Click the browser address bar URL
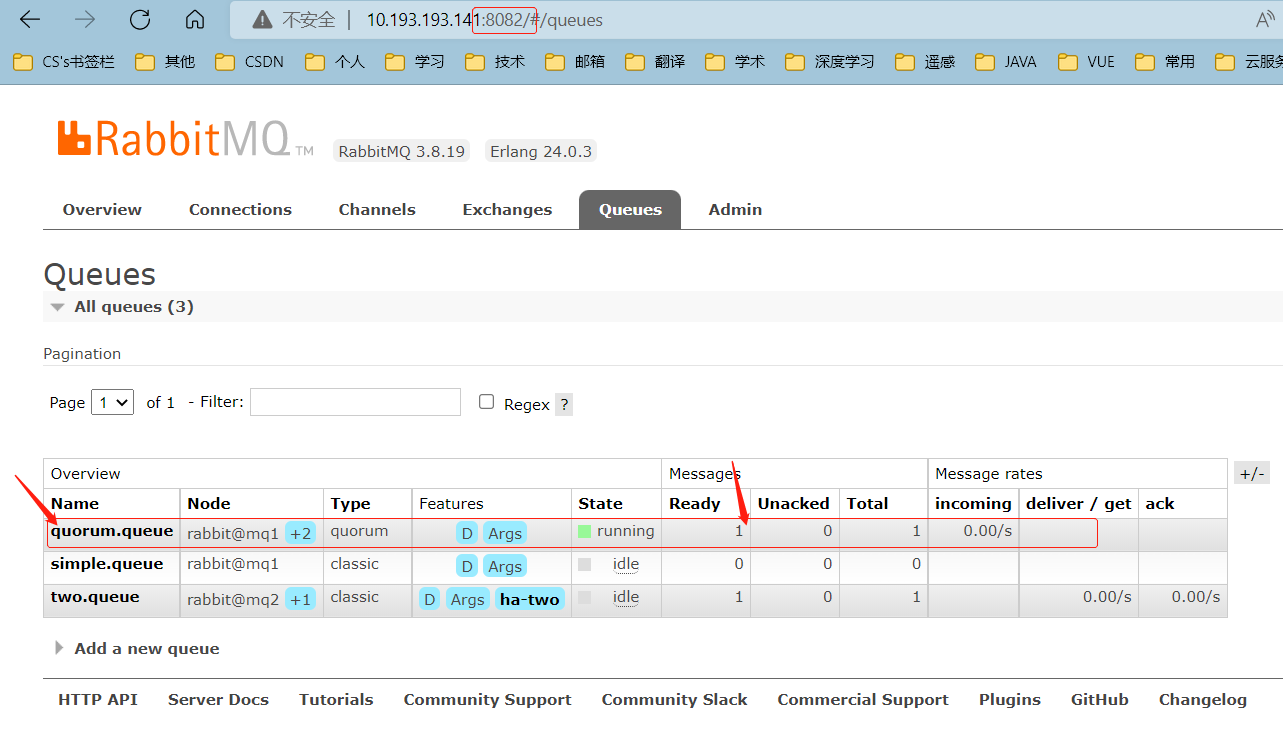The height and width of the screenshot is (733, 1283). pos(485,20)
